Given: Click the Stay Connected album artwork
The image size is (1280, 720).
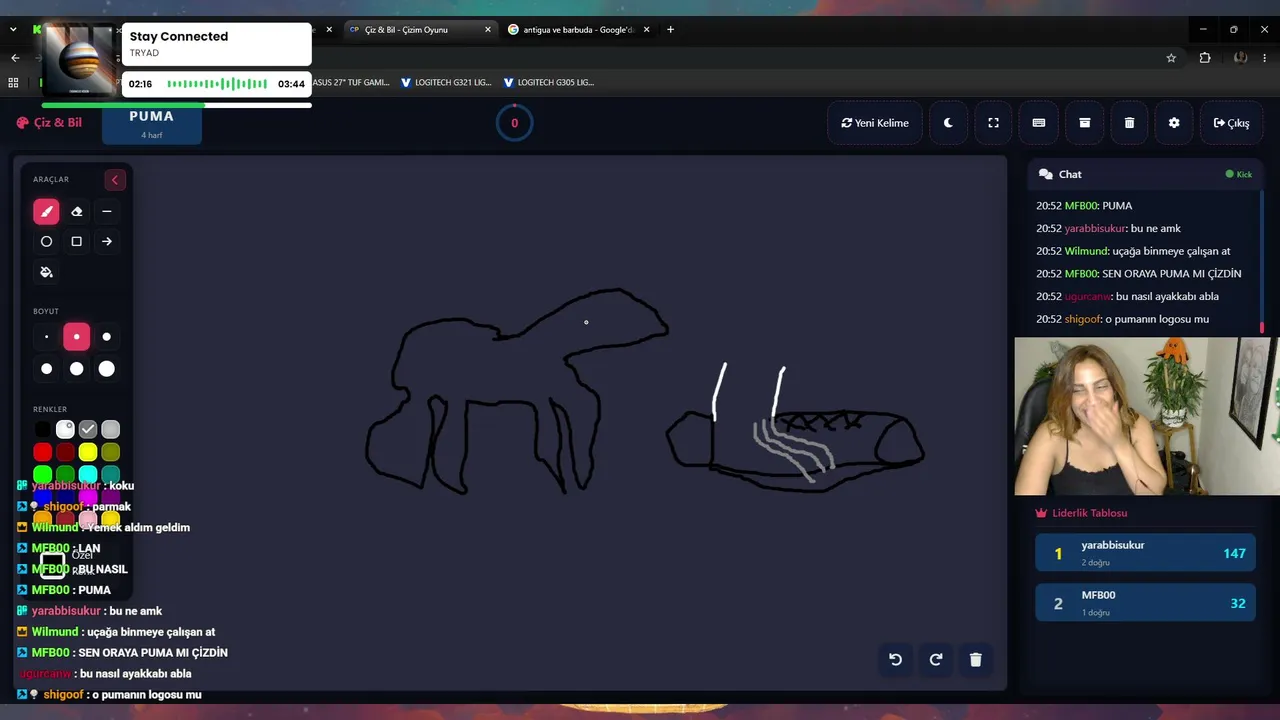Looking at the screenshot, I should [x=80, y=59].
